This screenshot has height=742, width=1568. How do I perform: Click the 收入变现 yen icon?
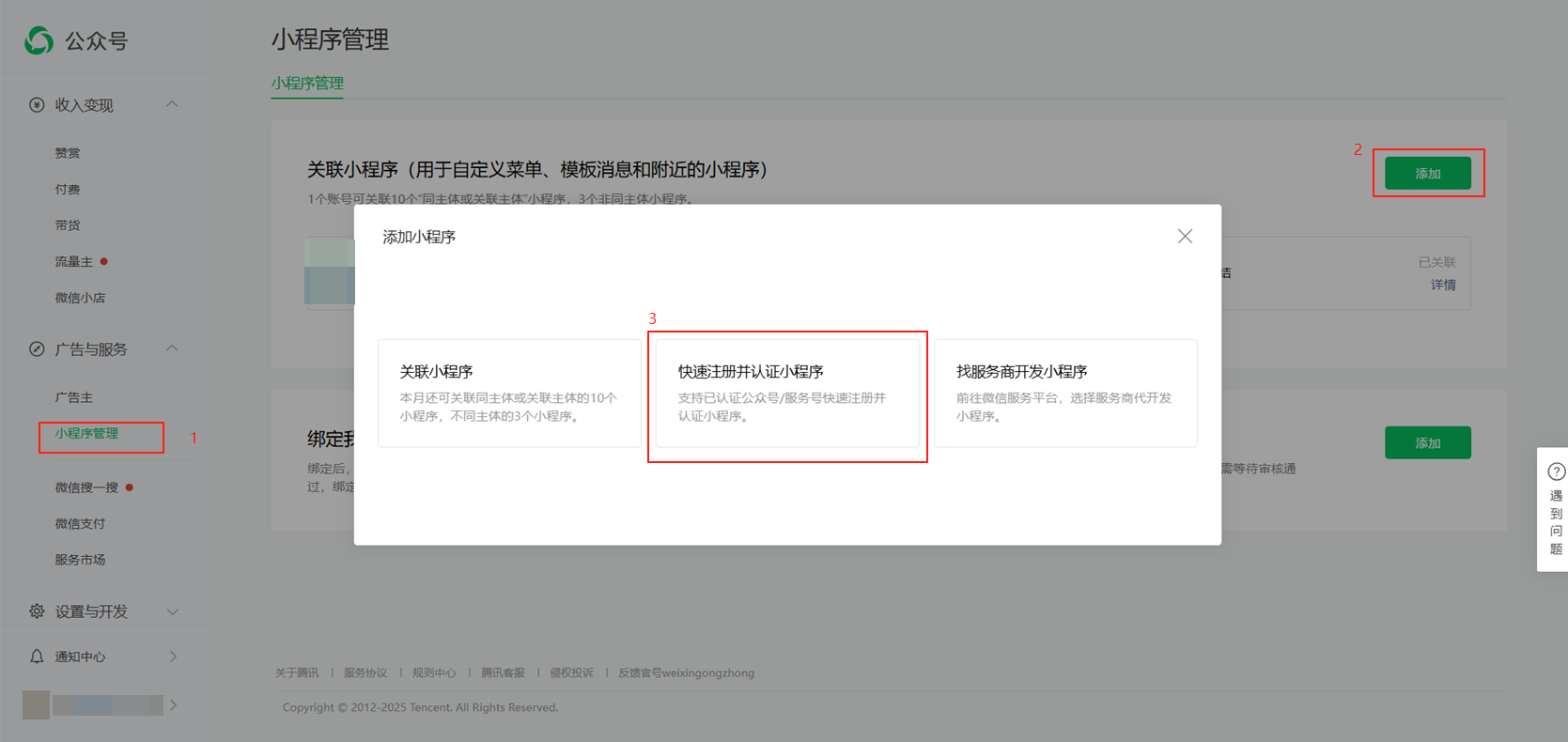click(37, 104)
